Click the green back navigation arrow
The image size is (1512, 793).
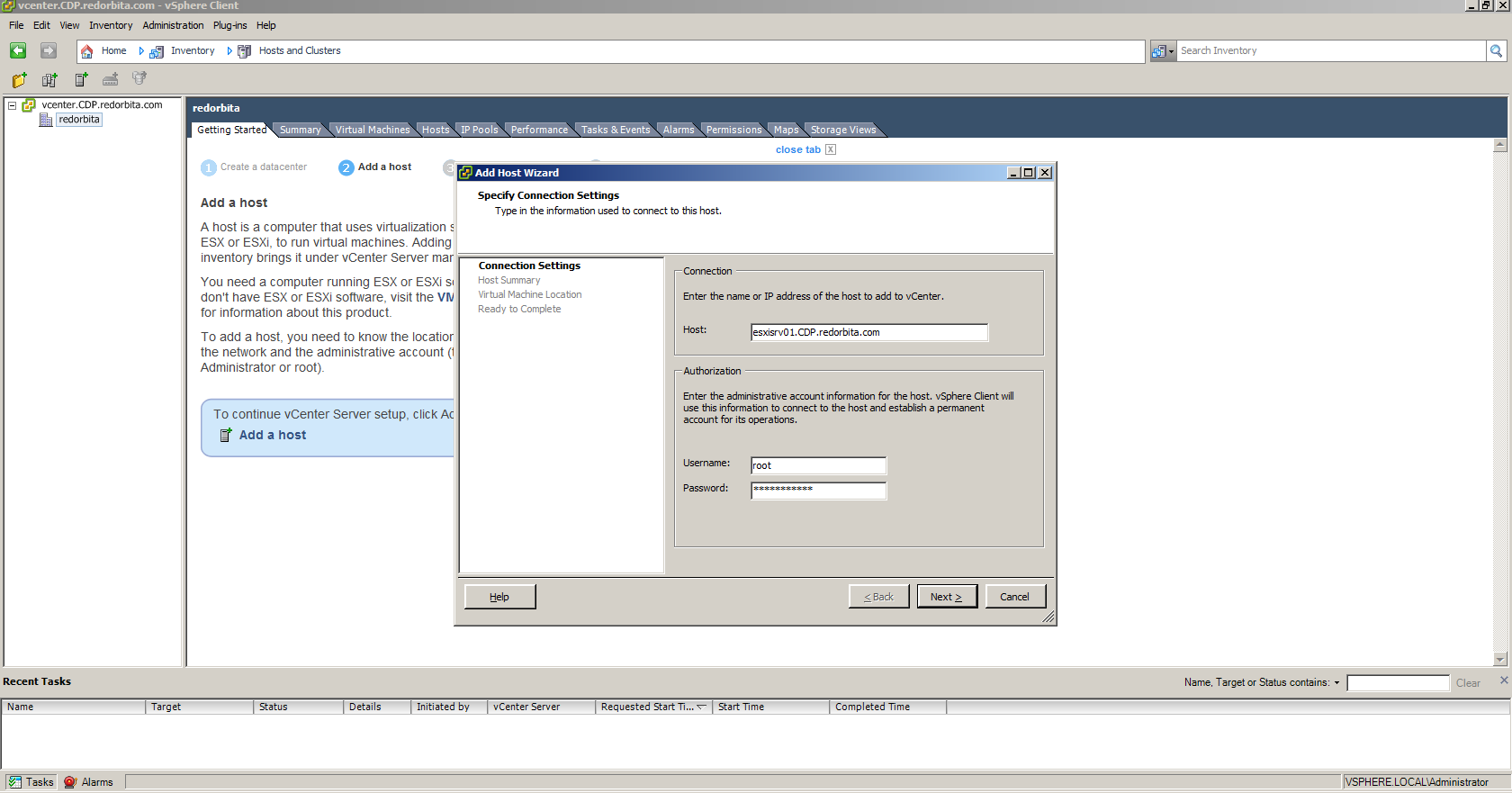tap(18, 50)
